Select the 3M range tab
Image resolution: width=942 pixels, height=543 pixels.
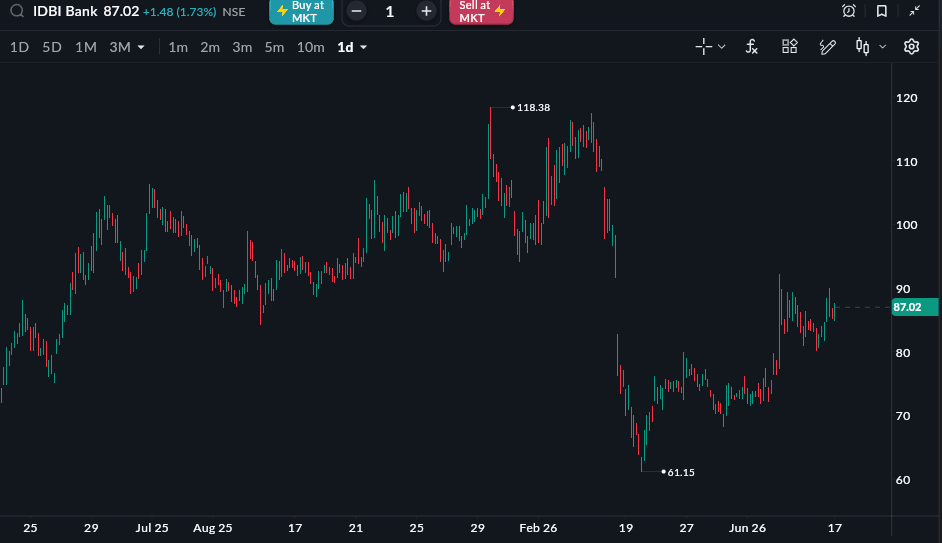pos(120,47)
